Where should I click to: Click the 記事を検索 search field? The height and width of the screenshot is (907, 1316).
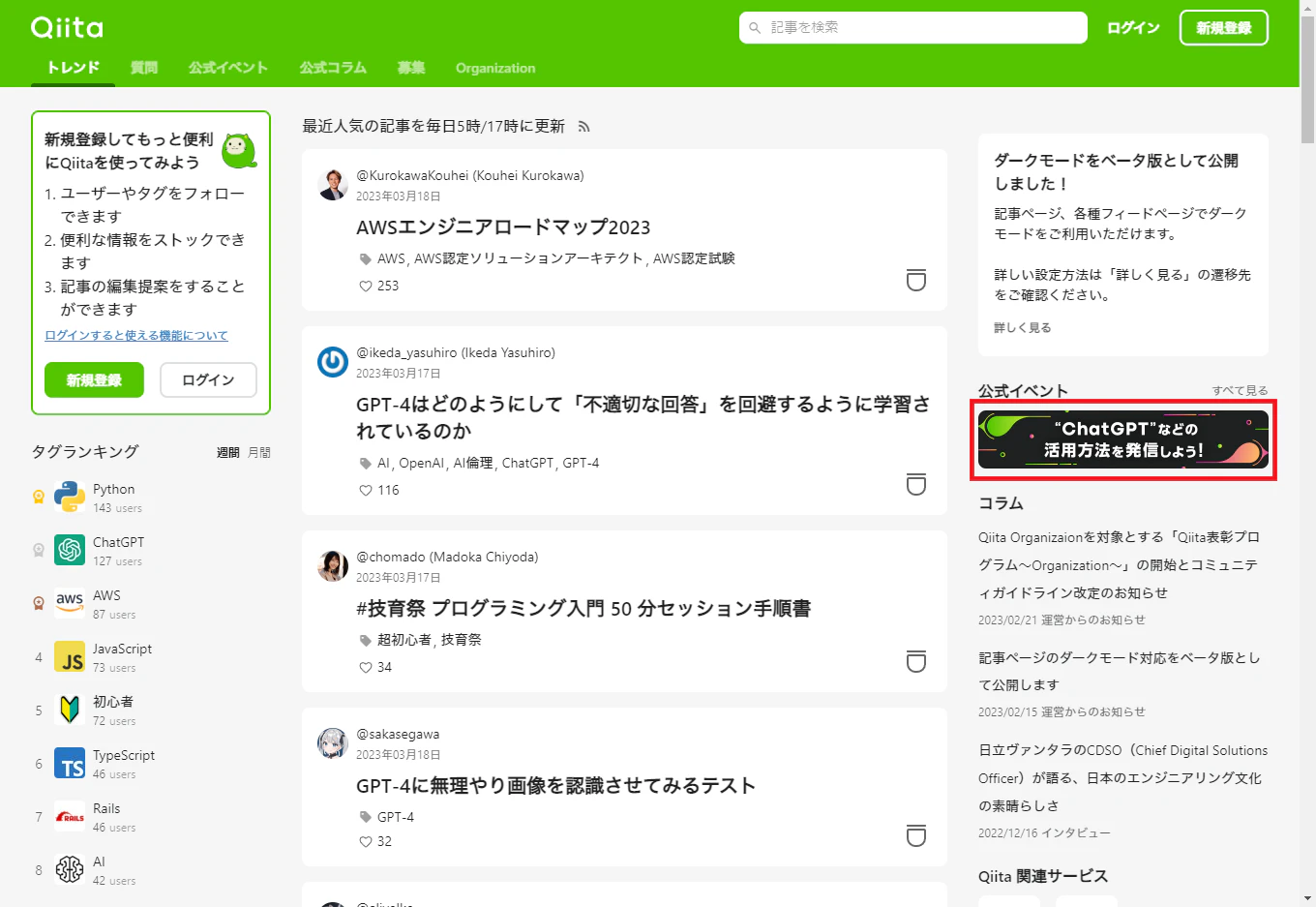913,28
